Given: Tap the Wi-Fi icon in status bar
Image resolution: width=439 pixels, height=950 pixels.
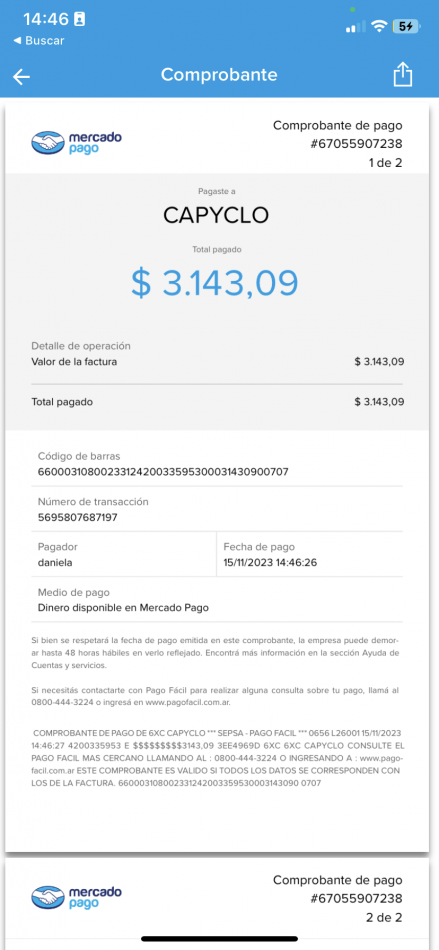Looking at the screenshot, I should tap(380, 26).
